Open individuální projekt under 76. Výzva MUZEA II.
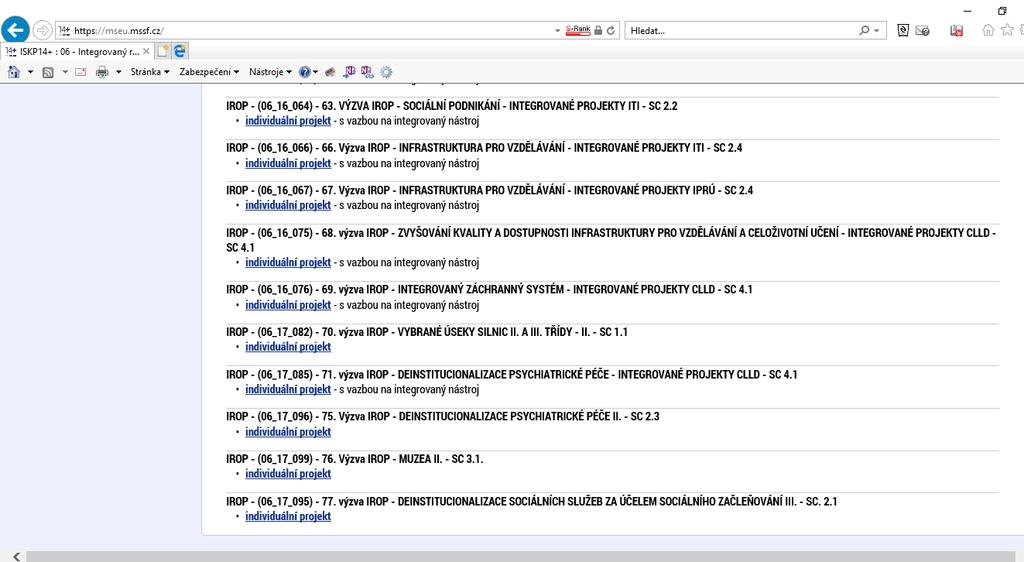1024x562 pixels. pyautogui.click(x=288, y=473)
